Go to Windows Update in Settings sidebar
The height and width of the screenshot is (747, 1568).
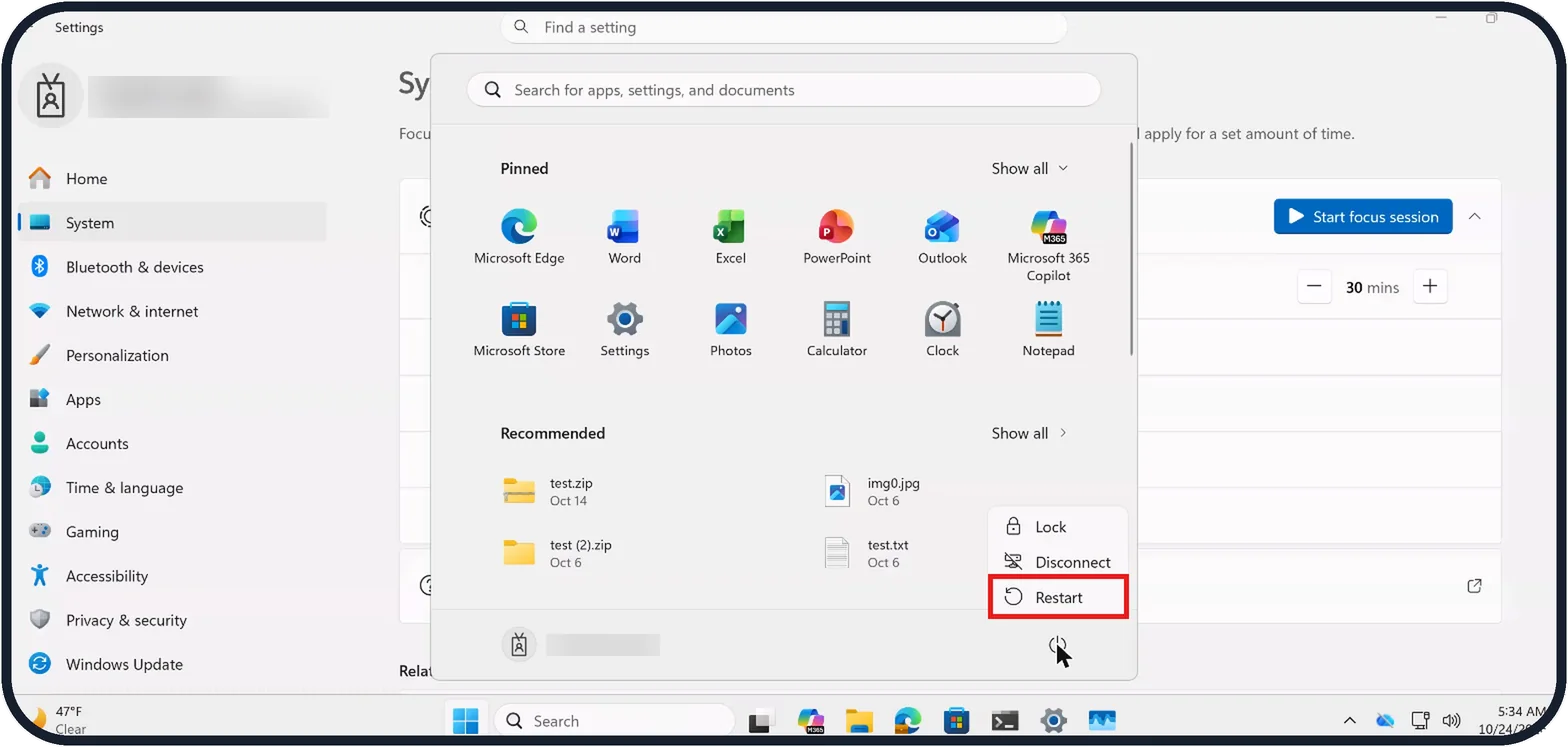tap(172, 664)
